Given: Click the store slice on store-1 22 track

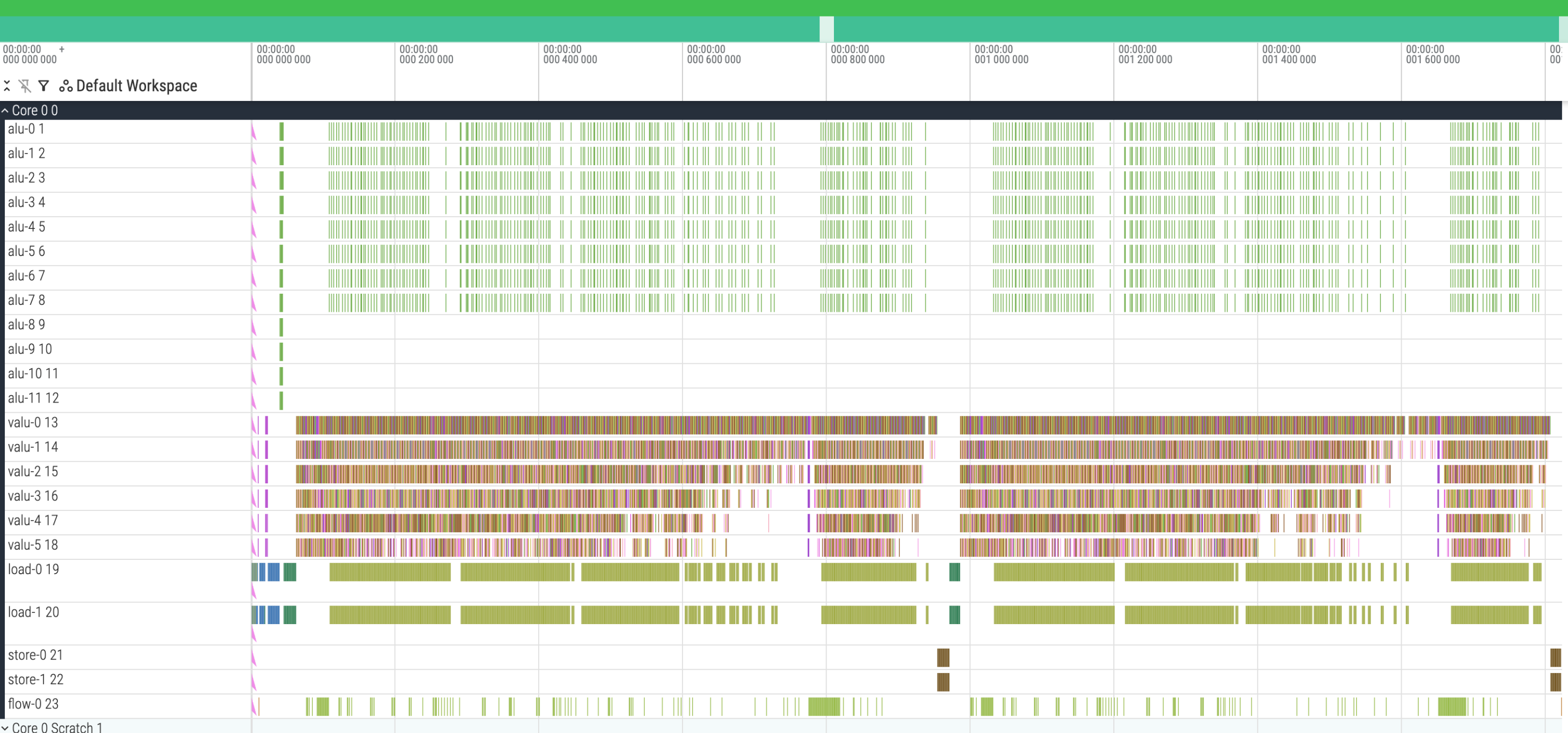Looking at the screenshot, I should pos(943,683).
